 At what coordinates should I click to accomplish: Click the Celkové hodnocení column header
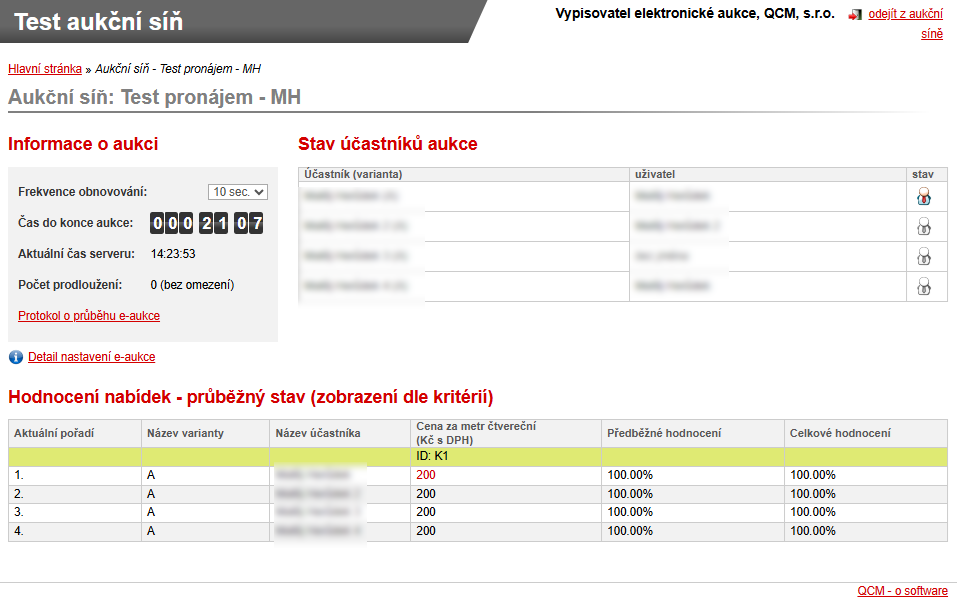tap(840, 433)
